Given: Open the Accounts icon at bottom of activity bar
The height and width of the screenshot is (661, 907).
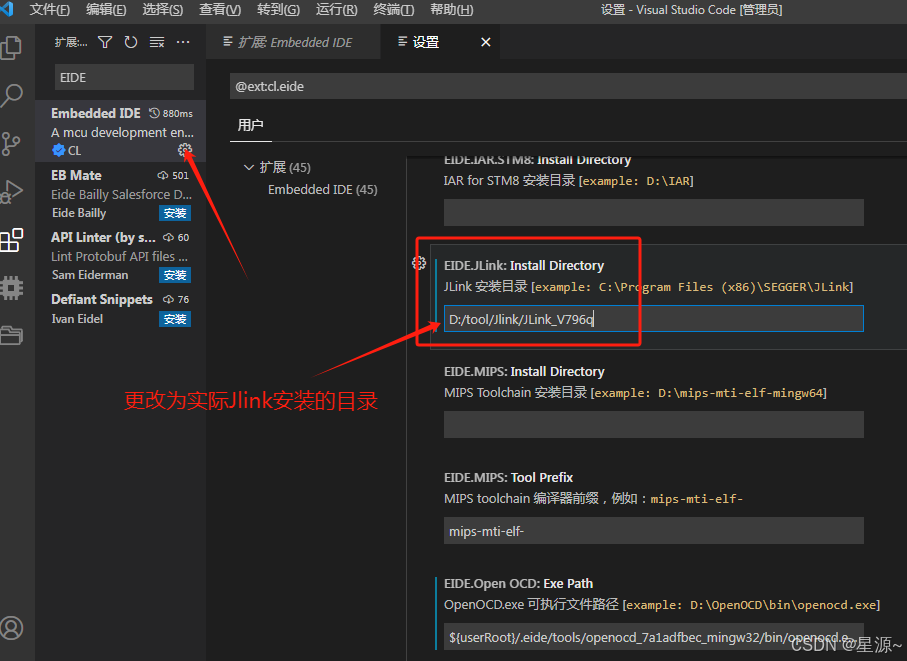Looking at the screenshot, I should (x=12, y=628).
